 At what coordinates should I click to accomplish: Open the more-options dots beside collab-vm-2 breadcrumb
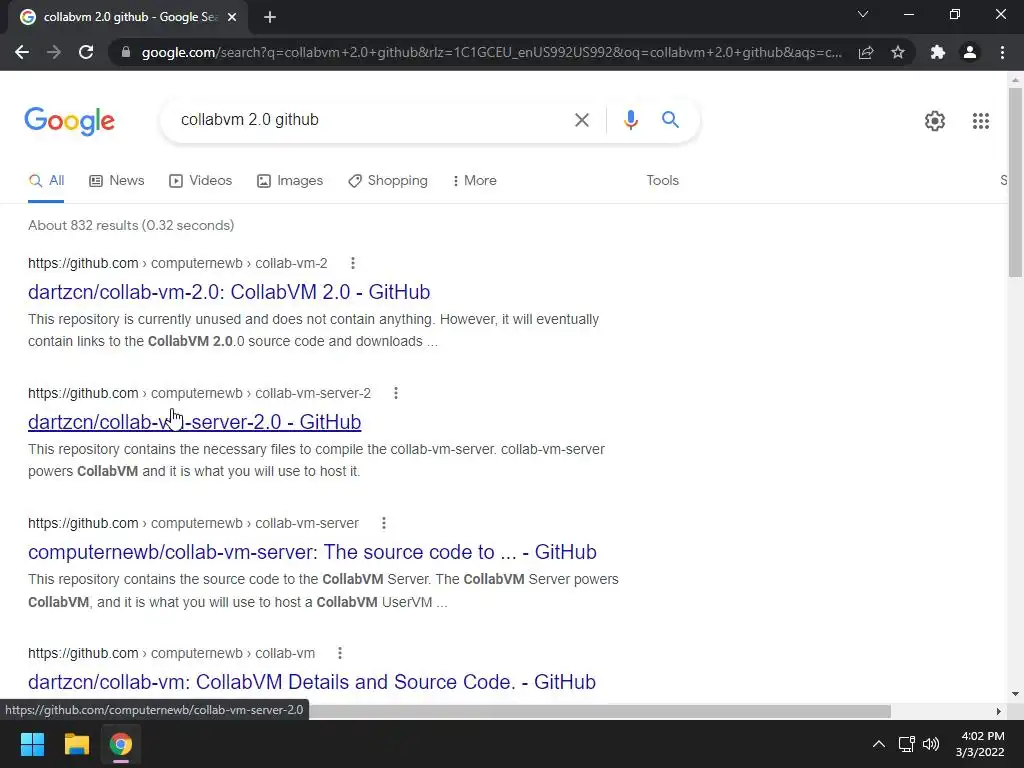click(353, 263)
